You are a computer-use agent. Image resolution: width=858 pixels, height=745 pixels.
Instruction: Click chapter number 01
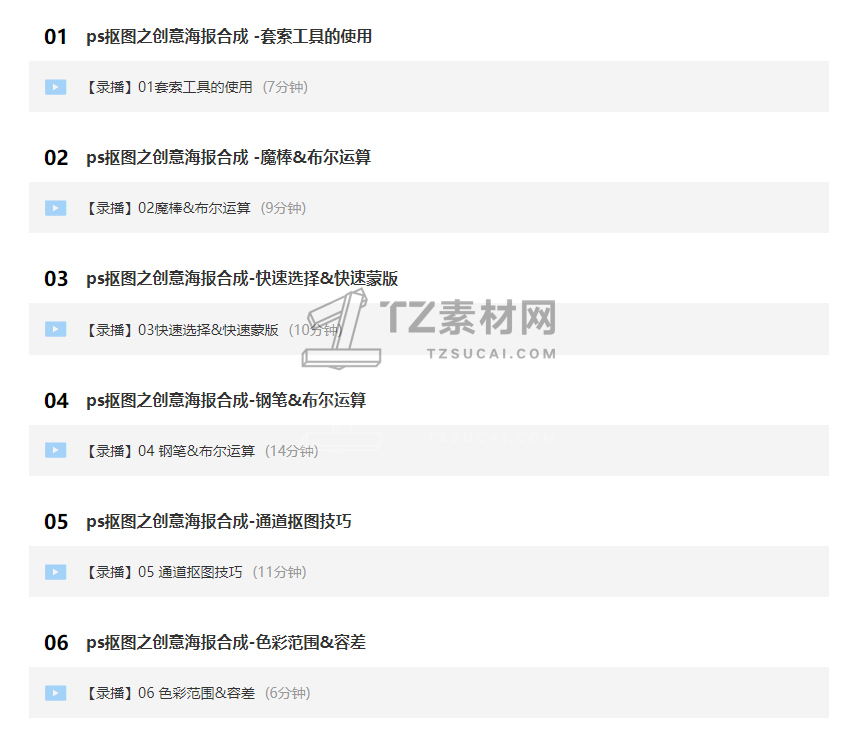[56, 37]
